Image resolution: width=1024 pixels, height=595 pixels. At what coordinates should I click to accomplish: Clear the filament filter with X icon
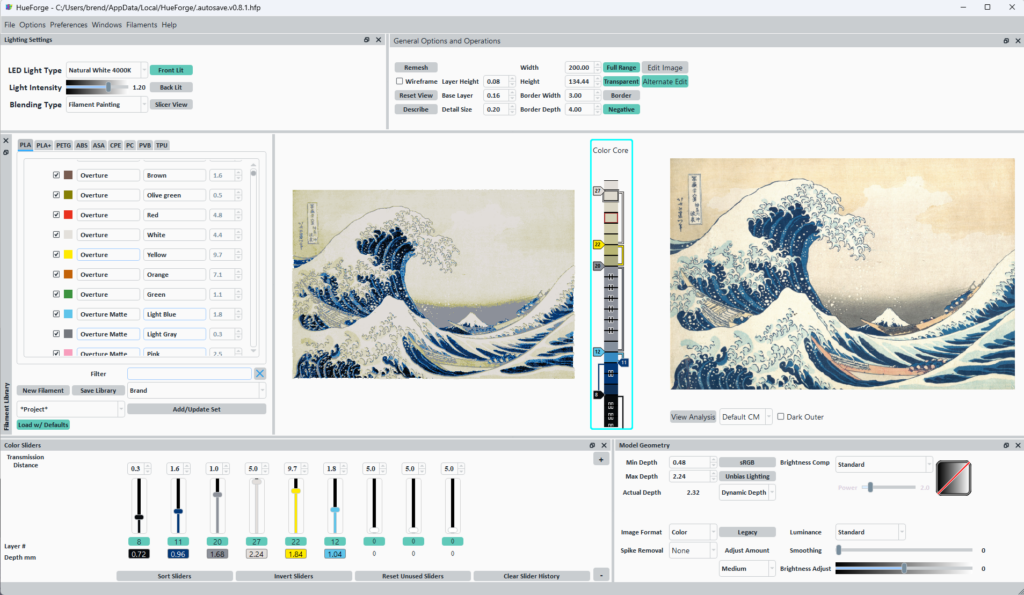pyautogui.click(x=260, y=374)
